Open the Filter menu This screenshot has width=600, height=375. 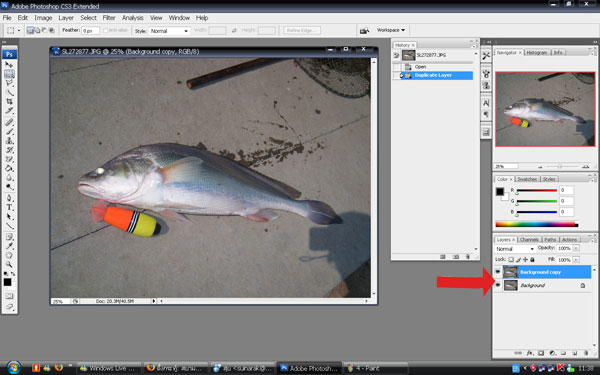coord(109,18)
